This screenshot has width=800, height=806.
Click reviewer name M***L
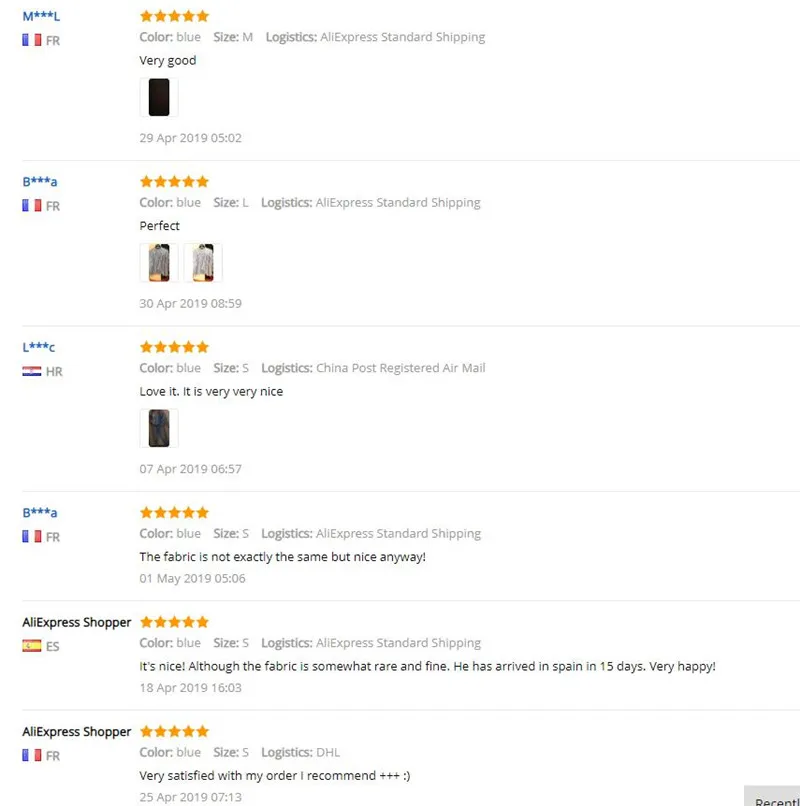pyautogui.click(x=41, y=16)
